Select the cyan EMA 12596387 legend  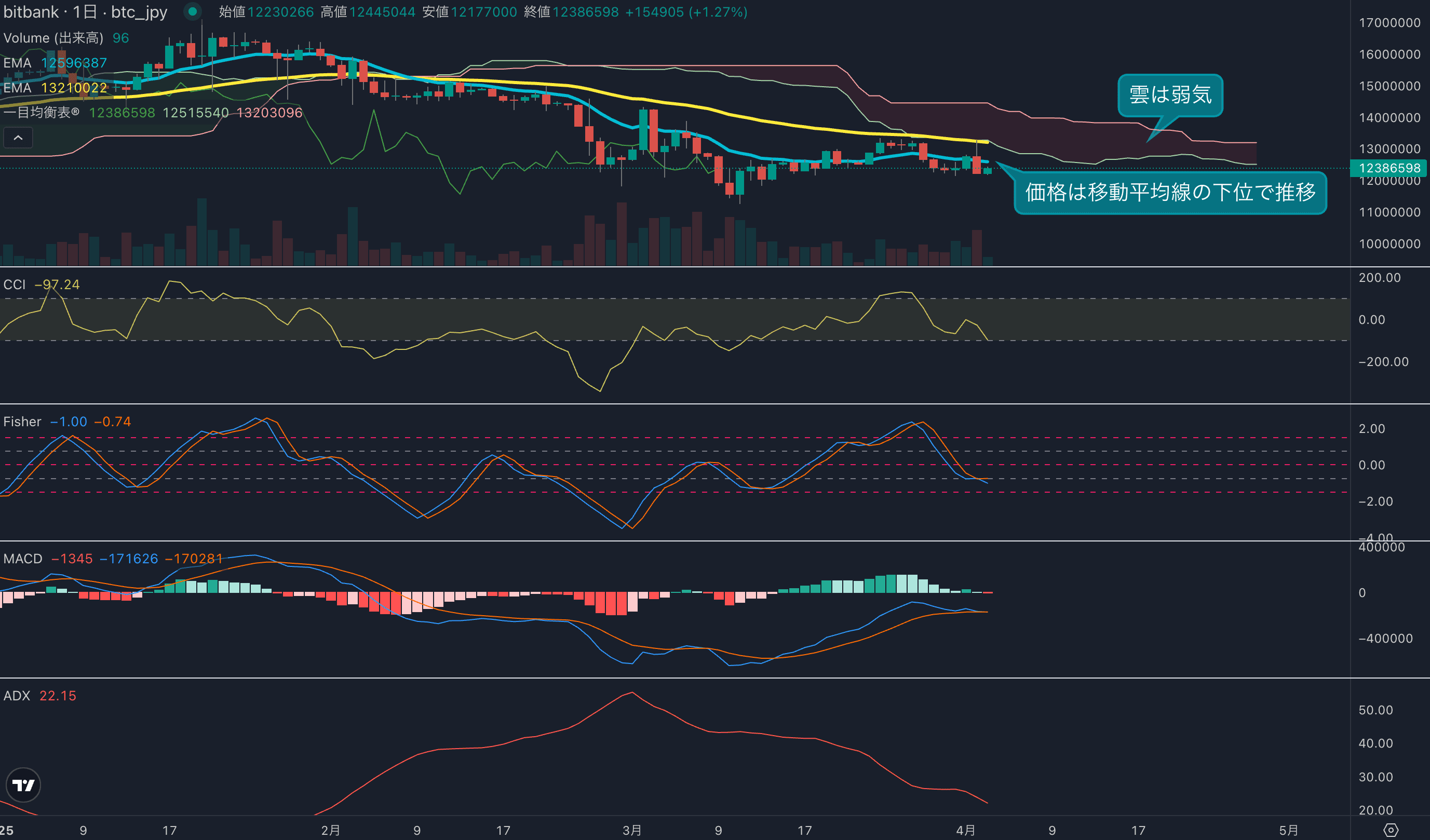click(55, 63)
